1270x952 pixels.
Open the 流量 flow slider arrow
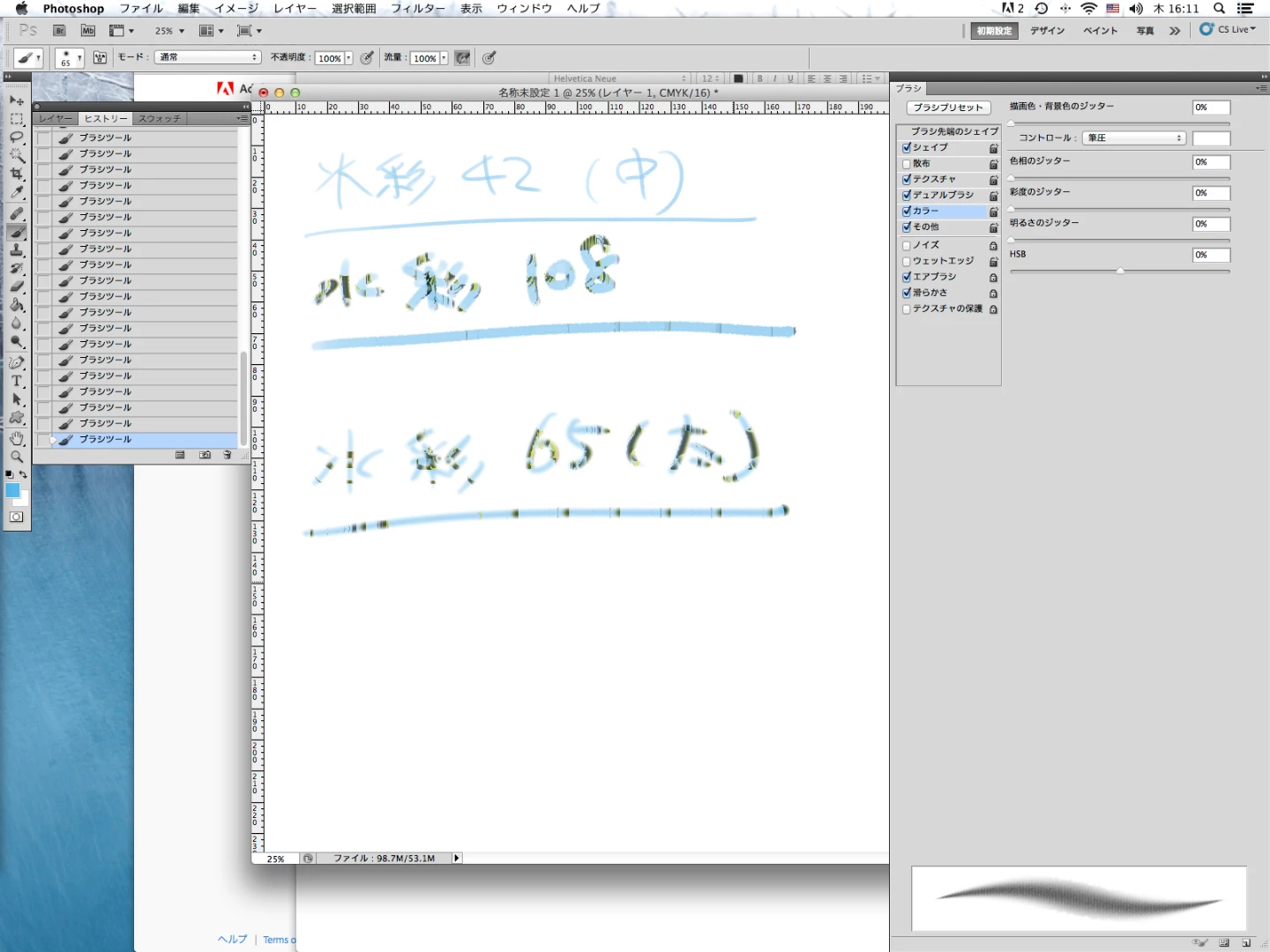(x=444, y=58)
